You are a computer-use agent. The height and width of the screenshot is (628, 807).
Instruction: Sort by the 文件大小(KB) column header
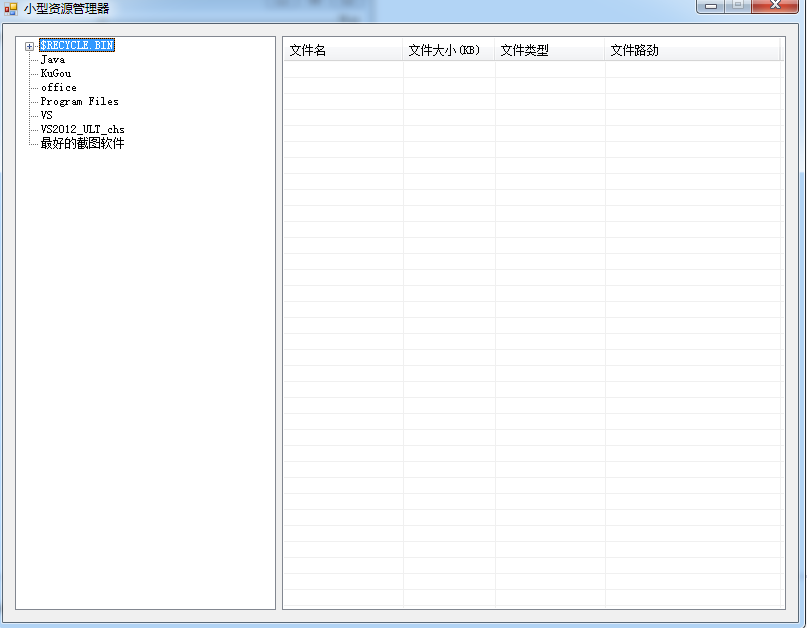(448, 50)
